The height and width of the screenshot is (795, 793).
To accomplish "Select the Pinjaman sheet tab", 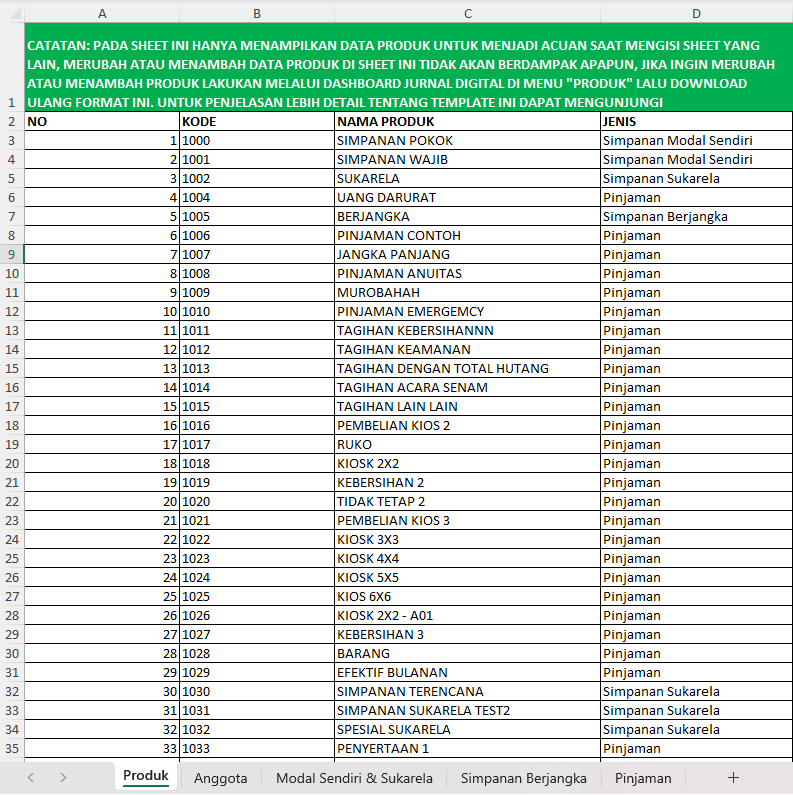I will tap(643, 777).
